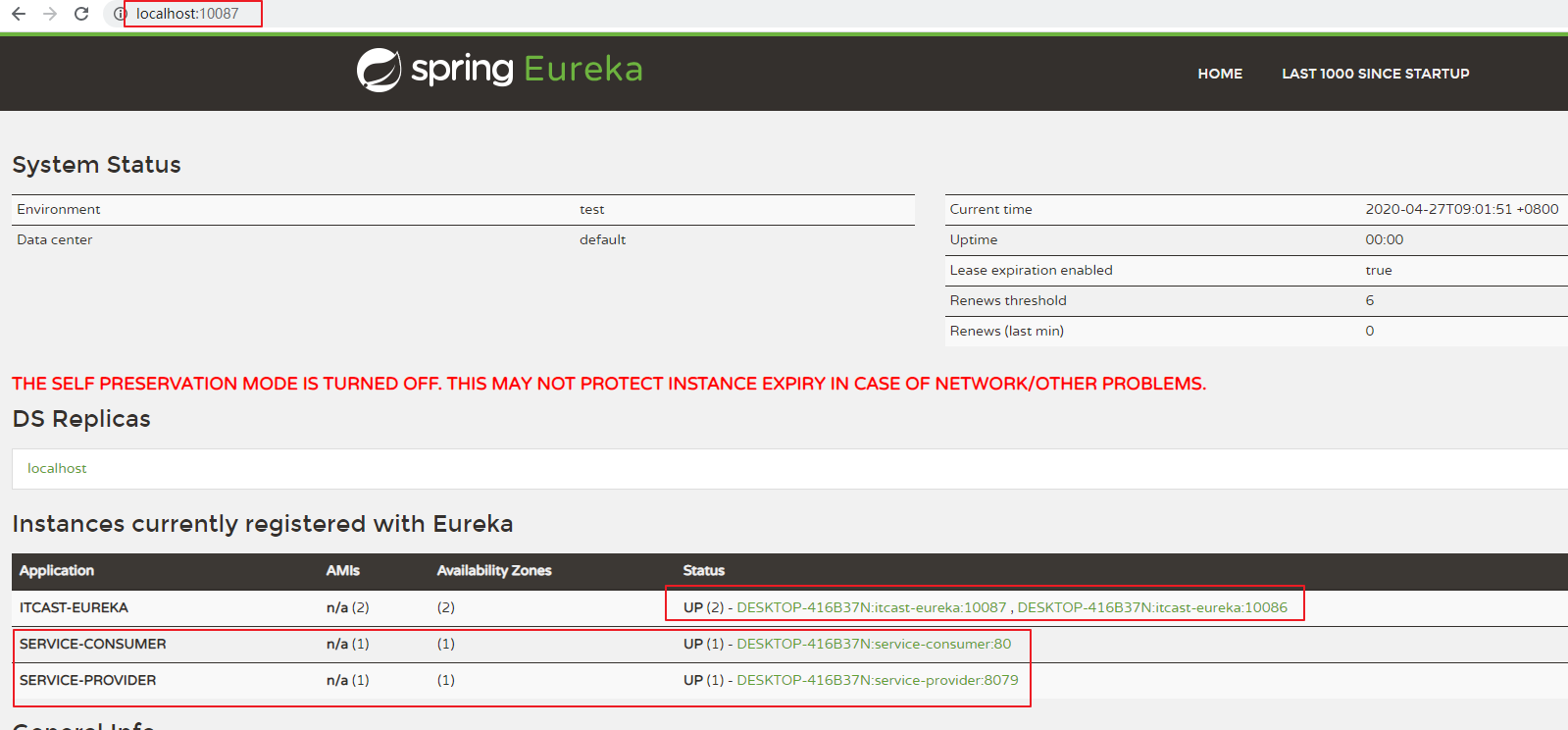Click the Spring Eureka logo
The image size is (1568, 730).
[x=499, y=69]
